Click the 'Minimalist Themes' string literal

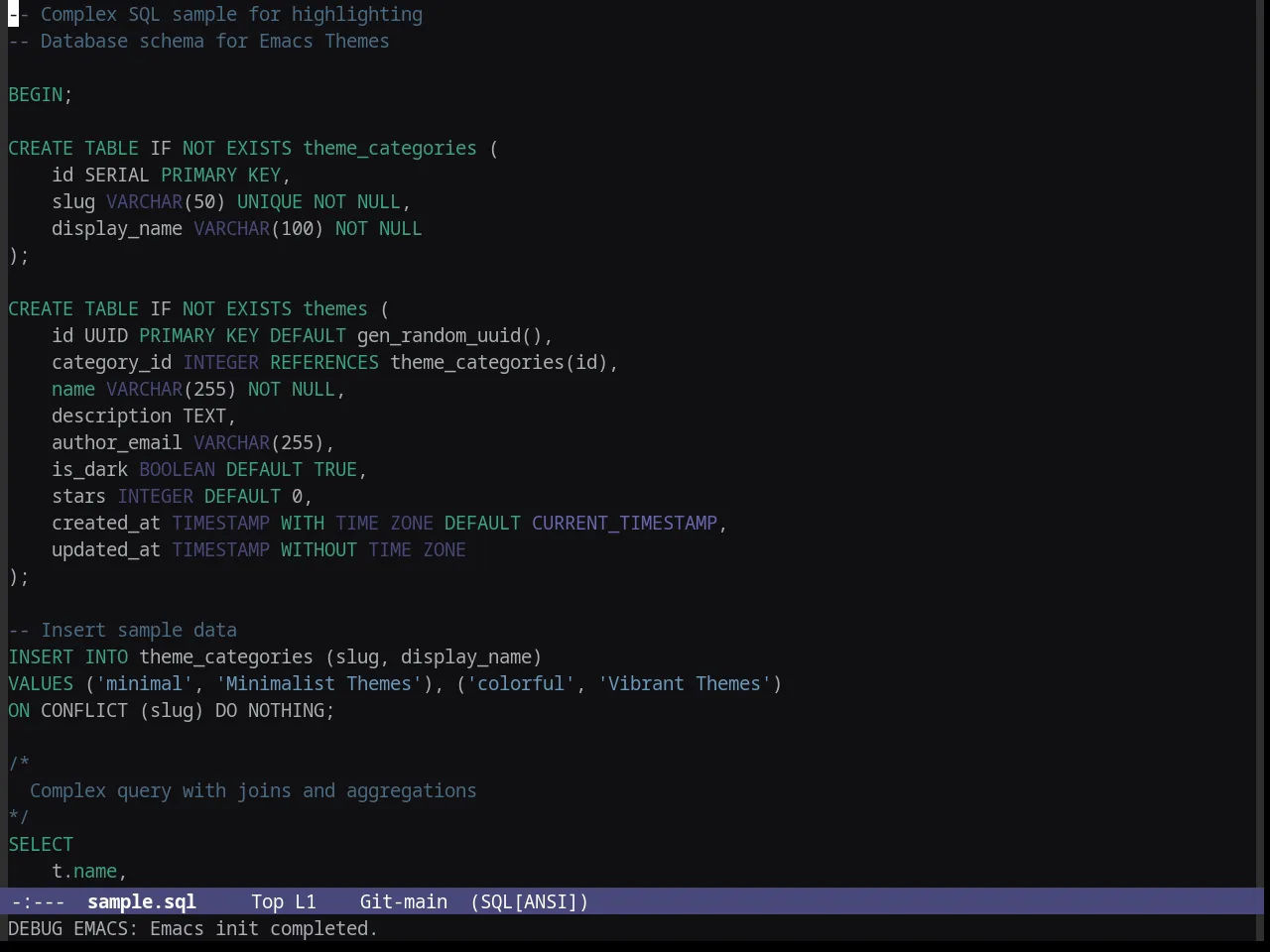(318, 683)
